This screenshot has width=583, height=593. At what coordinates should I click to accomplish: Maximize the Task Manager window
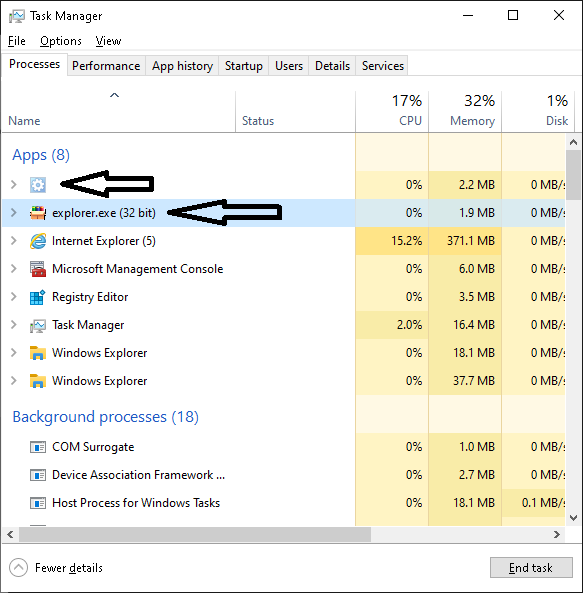513,16
